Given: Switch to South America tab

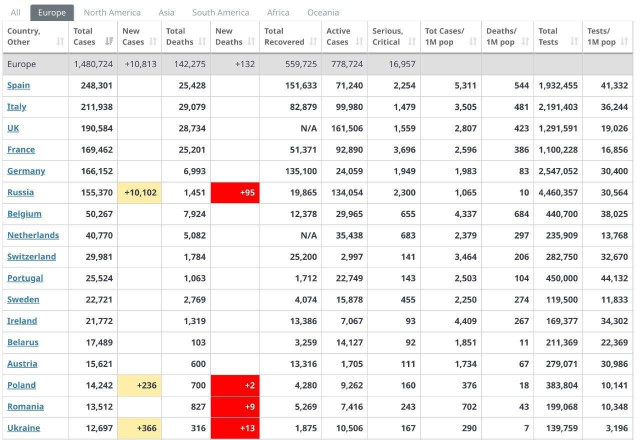Looking at the screenshot, I should (x=220, y=12).
